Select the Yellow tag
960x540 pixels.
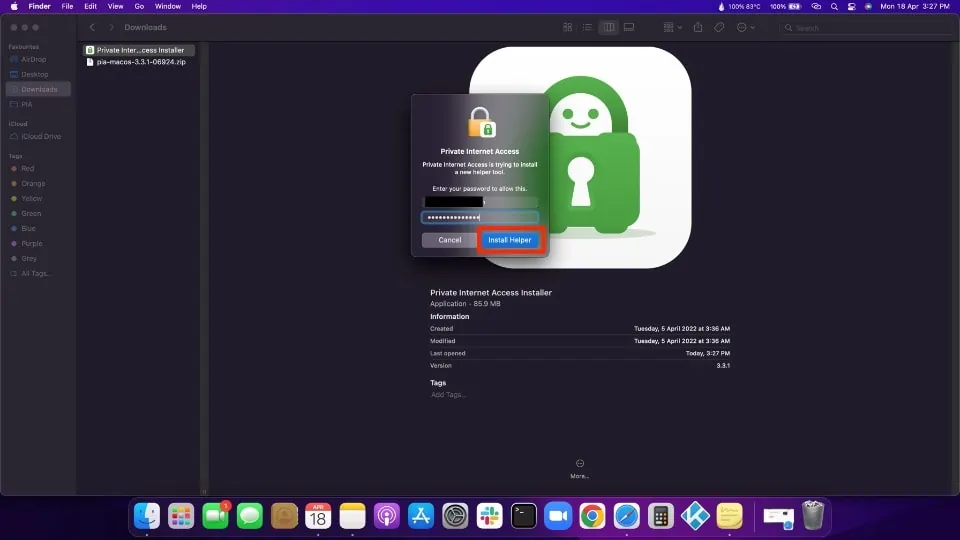click(x=31, y=198)
